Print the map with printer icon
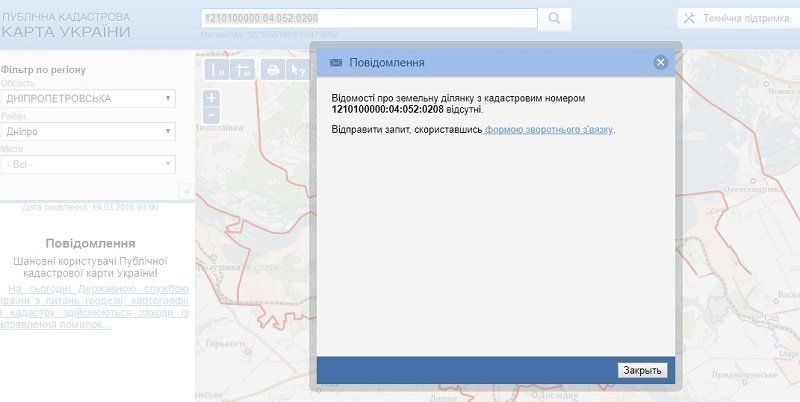Viewport: 800px width, 402px height. (273, 69)
